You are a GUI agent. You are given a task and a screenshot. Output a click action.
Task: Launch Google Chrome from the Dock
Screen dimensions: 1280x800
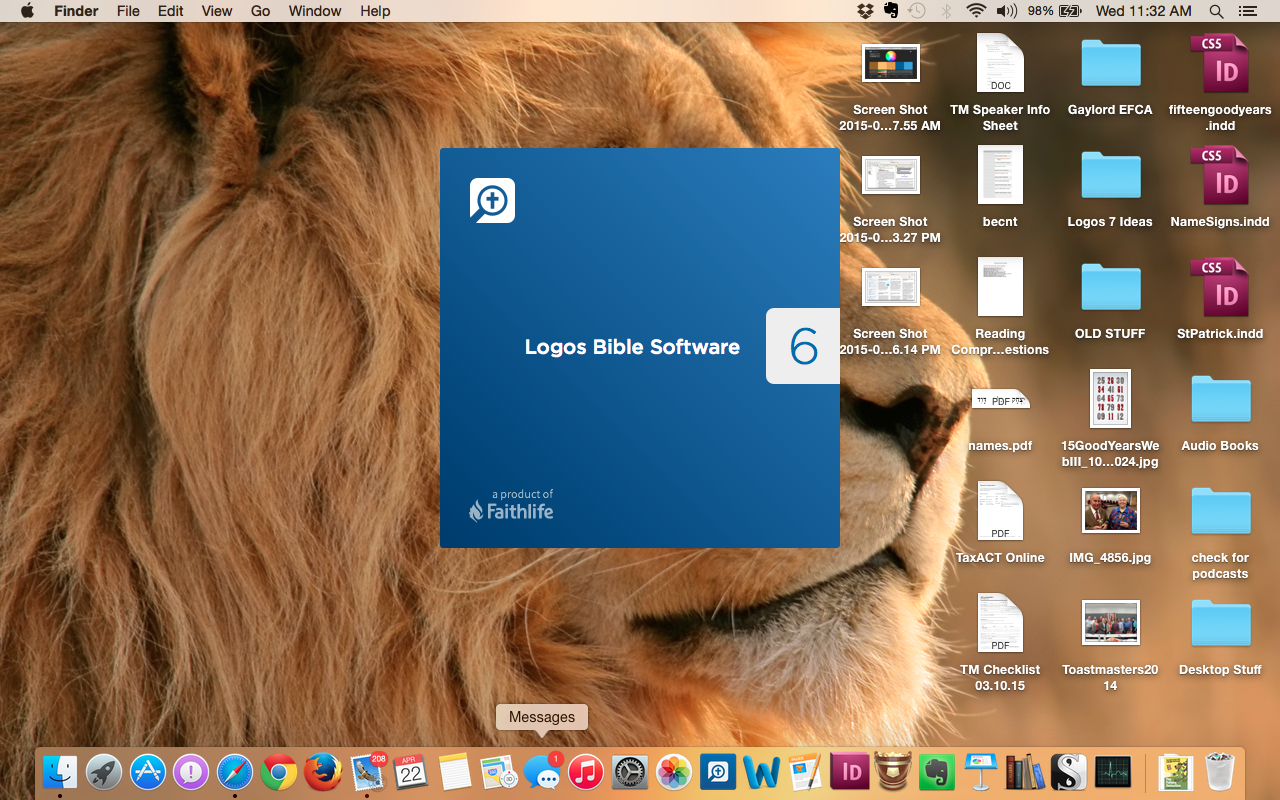tap(279, 772)
